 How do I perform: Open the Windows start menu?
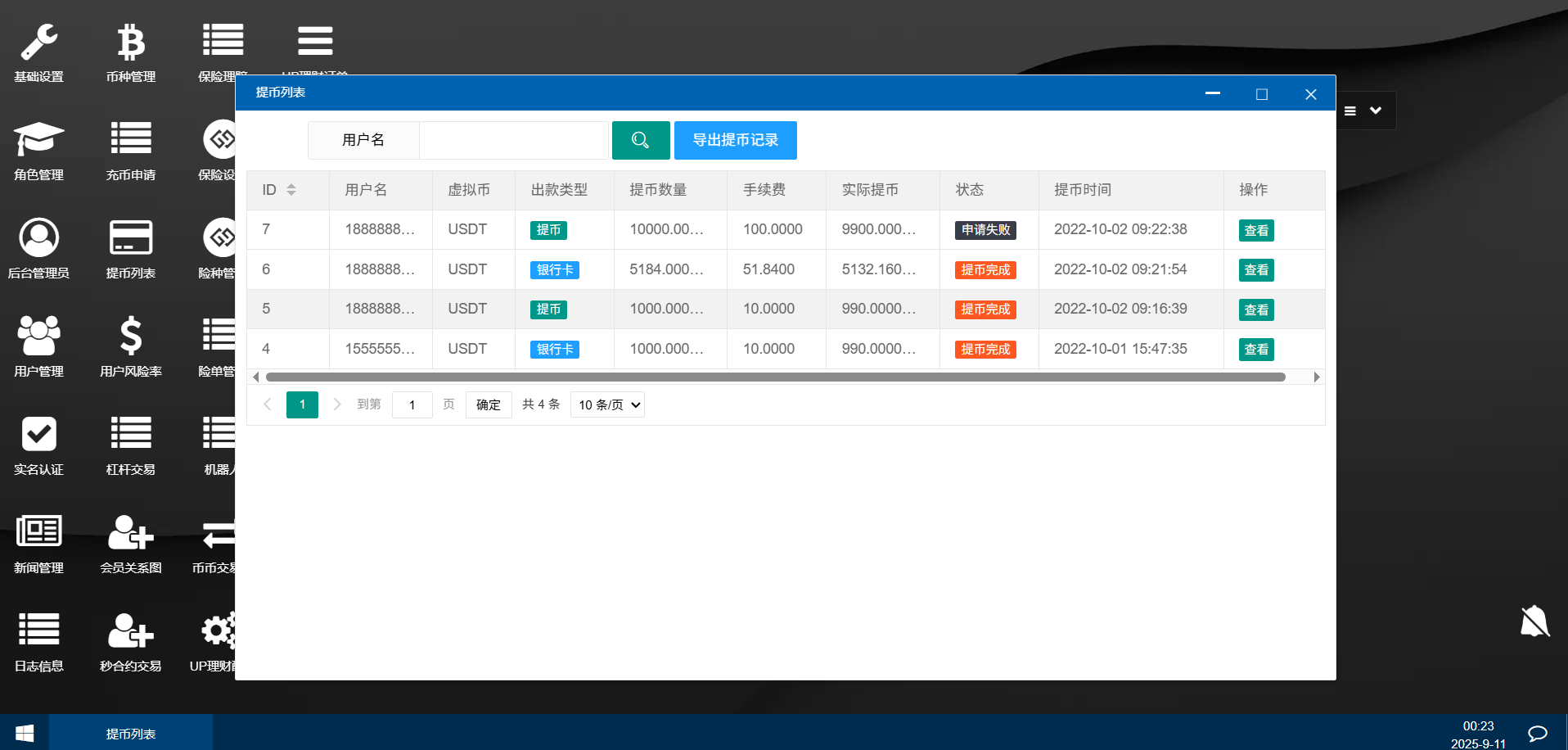[25, 733]
